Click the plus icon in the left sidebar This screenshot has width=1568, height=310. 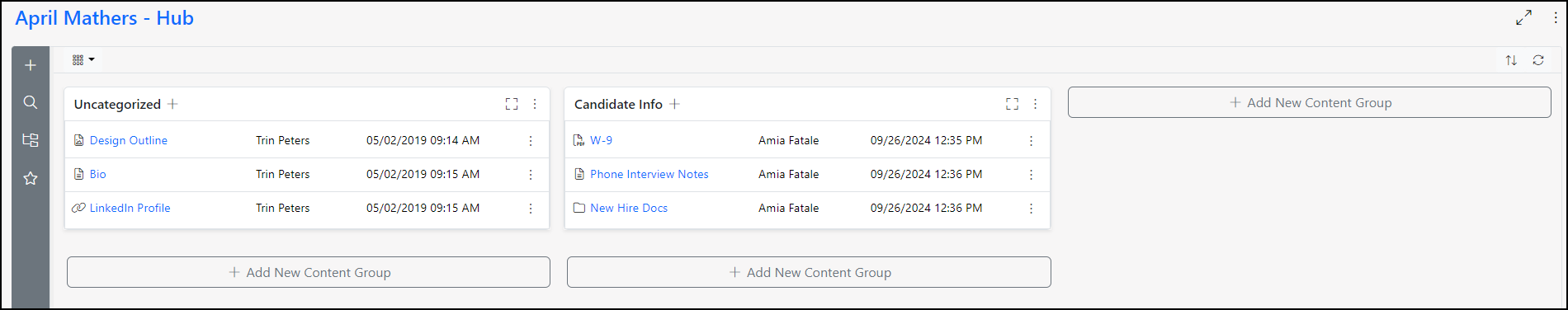[x=31, y=65]
